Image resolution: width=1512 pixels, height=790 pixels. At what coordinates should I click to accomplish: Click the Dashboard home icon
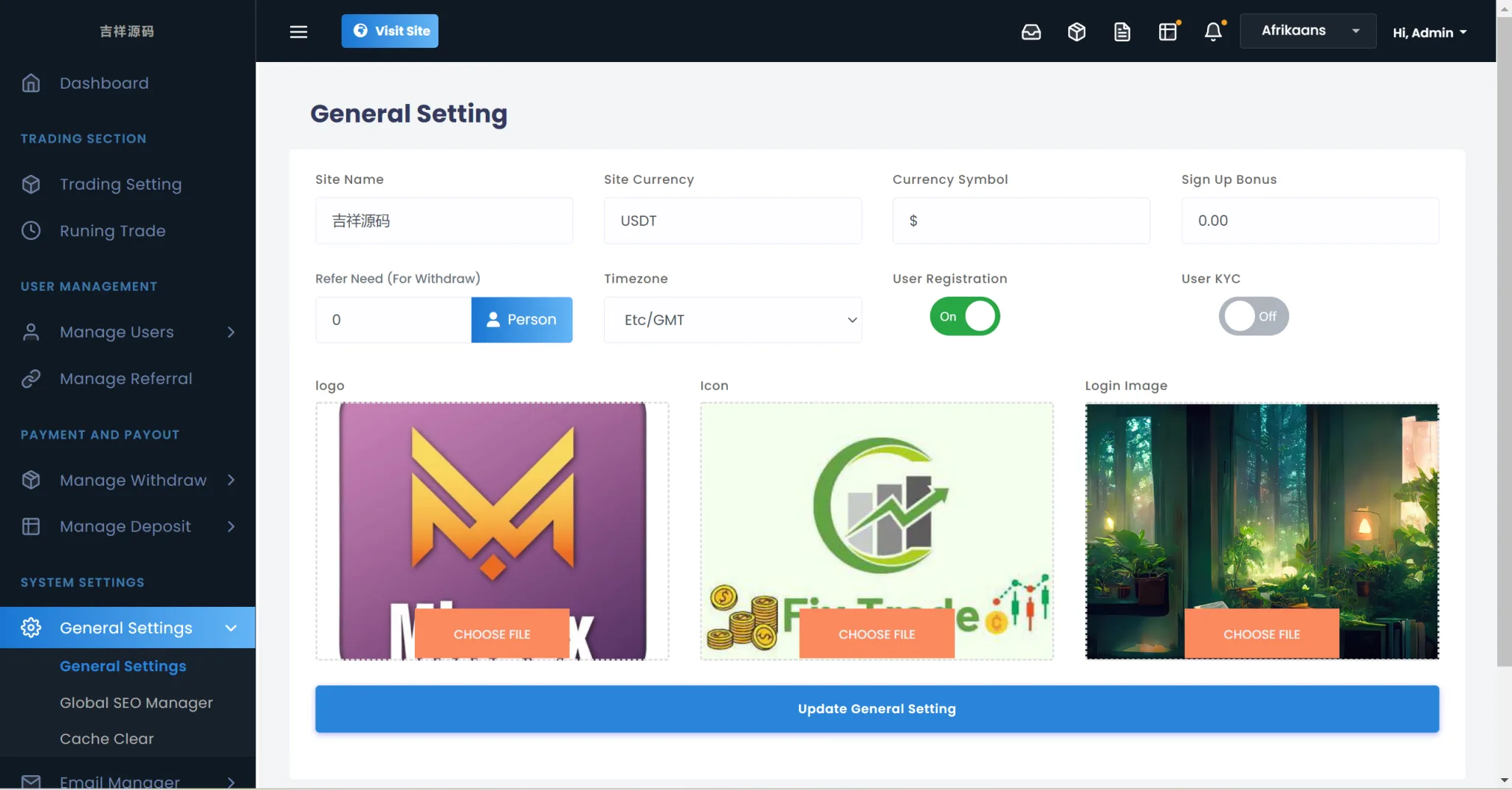[31, 83]
